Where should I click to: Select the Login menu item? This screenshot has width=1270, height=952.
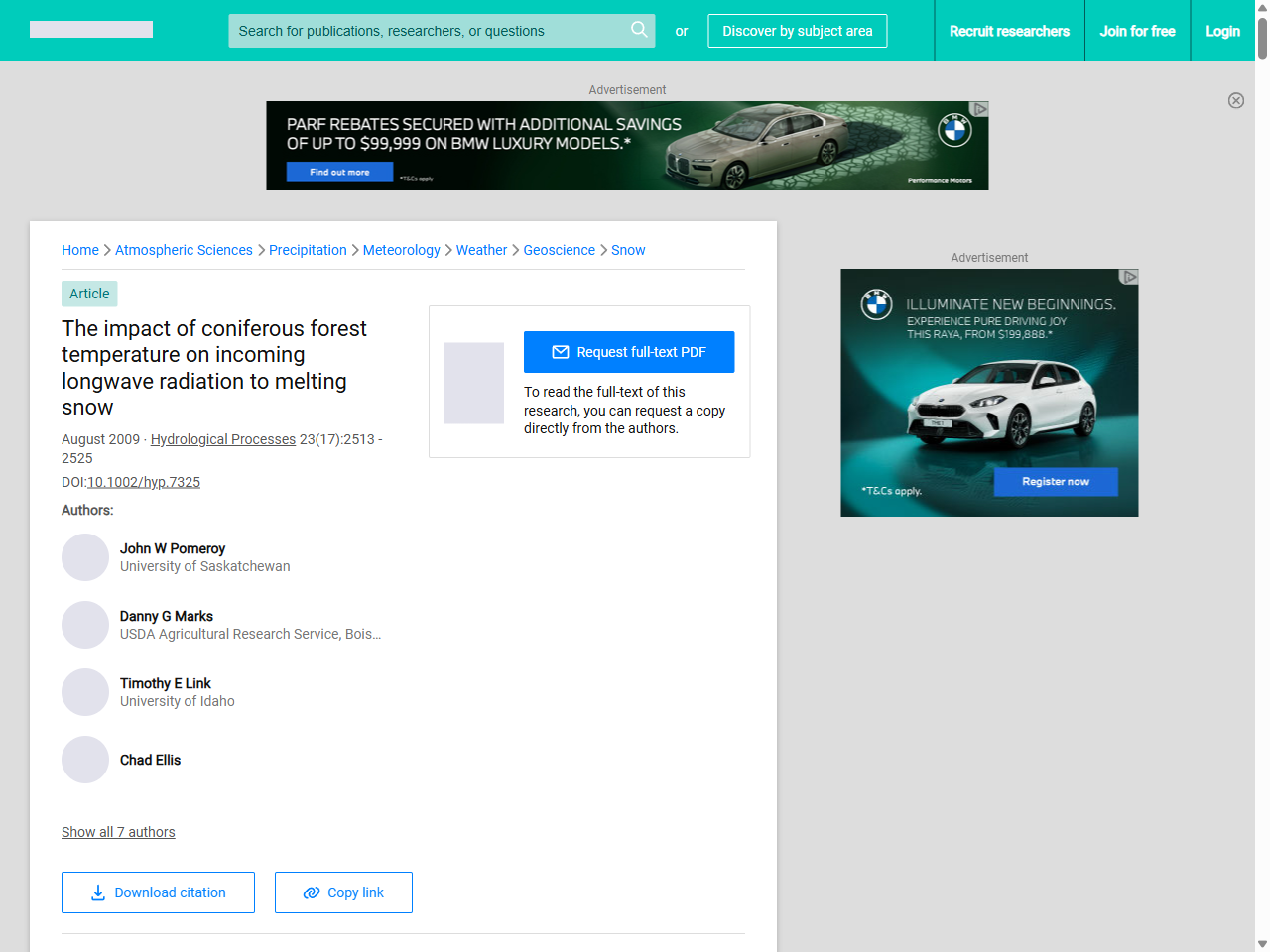(x=1222, y=31)
